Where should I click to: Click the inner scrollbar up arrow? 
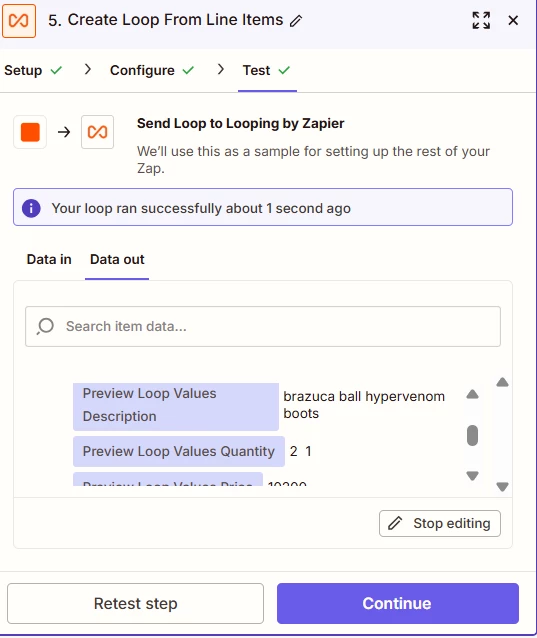tap(472, 394)
